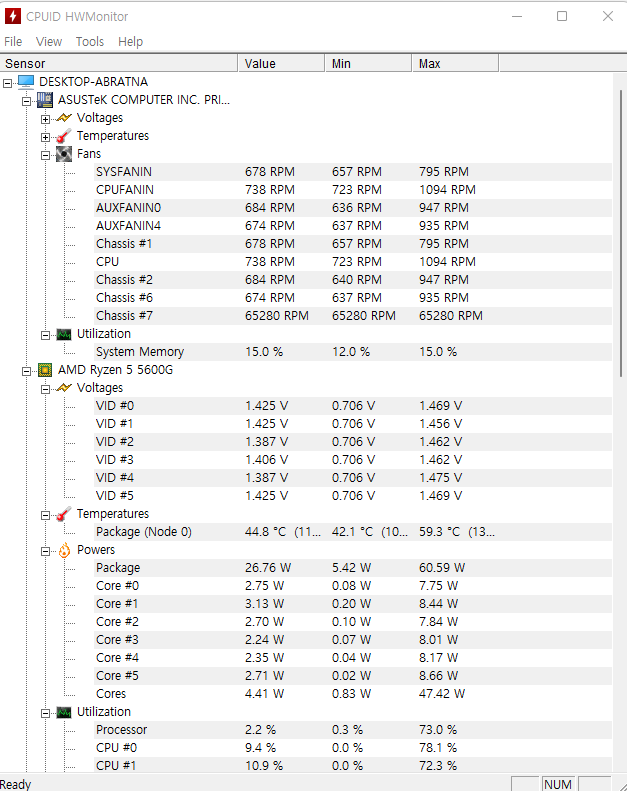This screenshot has width=627, height=791.
Task: Collapse the motherboard Utilization node
Action: pos(45,335)
